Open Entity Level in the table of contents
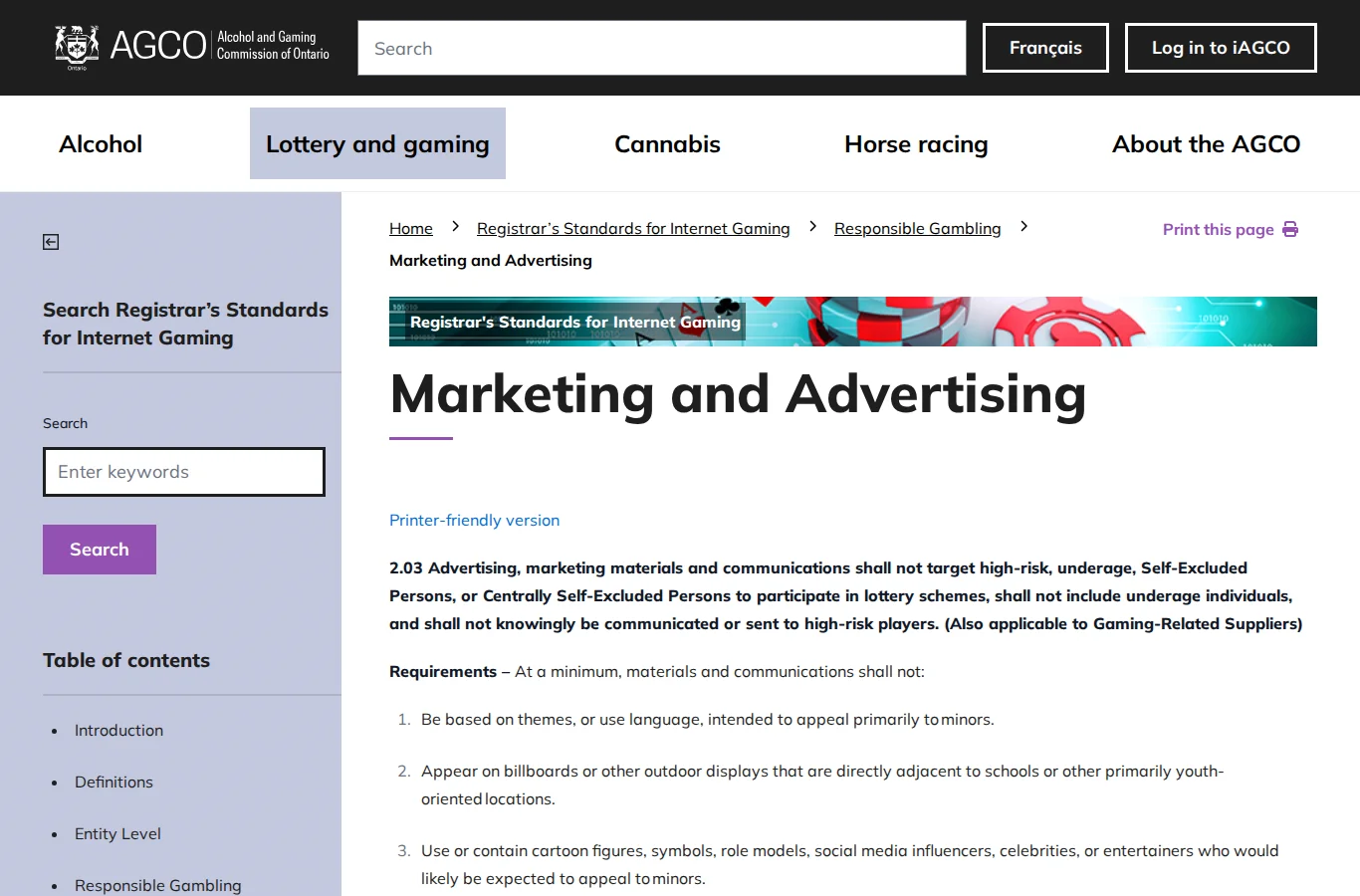1360x896 pixels. (117, 833)
